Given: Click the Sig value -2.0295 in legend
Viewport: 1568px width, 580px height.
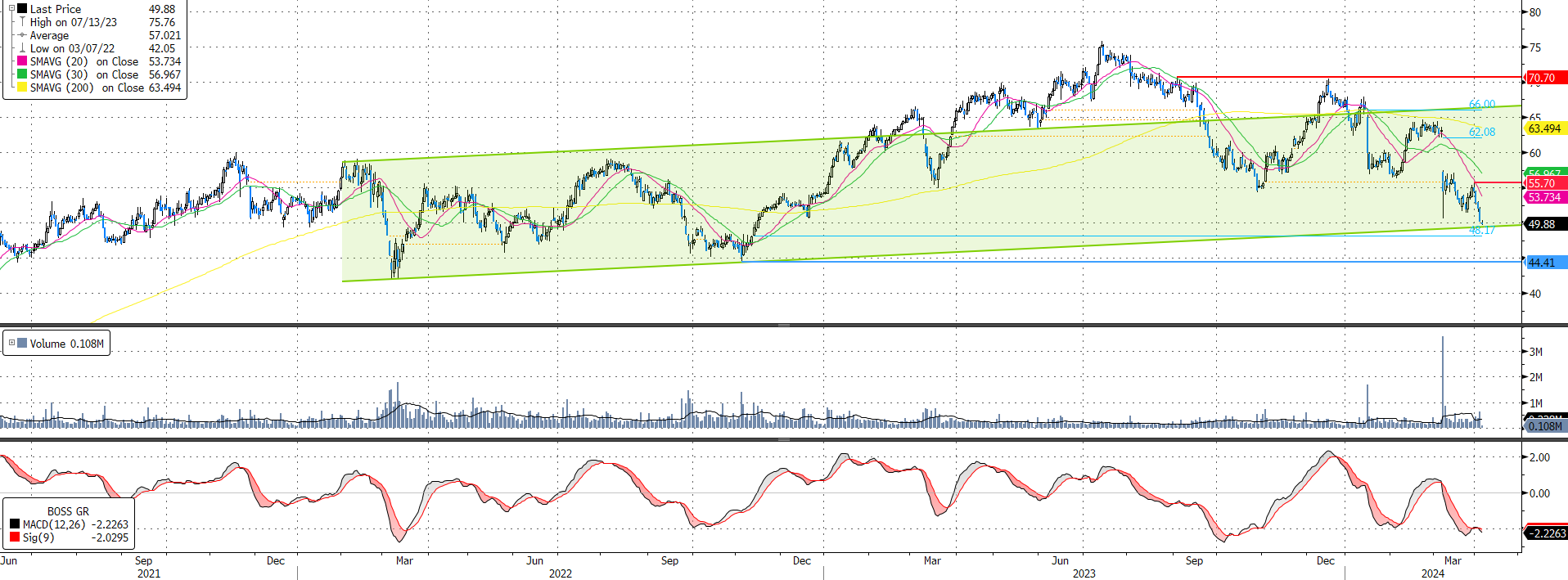Looking at the screenshot, I should [110, 537].
